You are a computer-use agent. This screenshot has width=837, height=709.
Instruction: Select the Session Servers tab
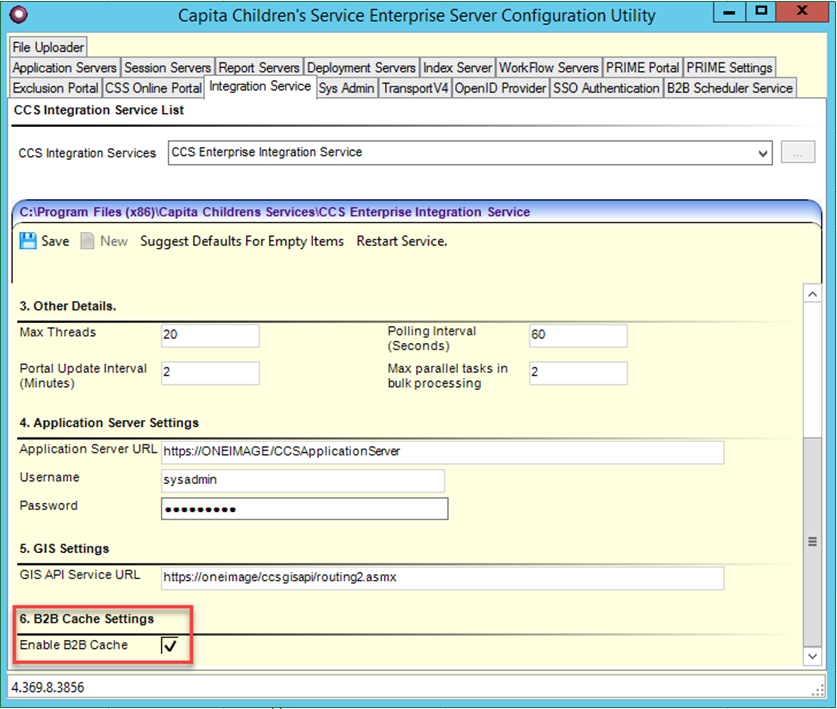click(x=168, y=68)
